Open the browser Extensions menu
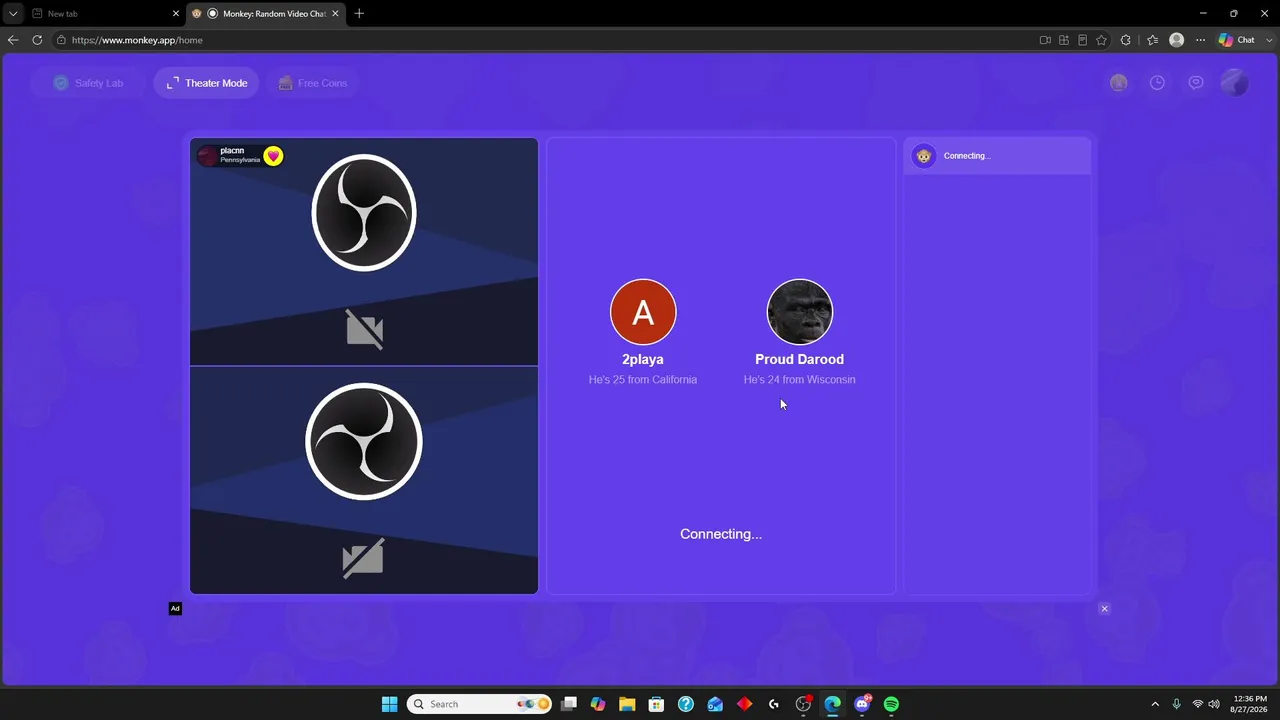Viewport: 1280px width, 720px height. [1126, 40]
